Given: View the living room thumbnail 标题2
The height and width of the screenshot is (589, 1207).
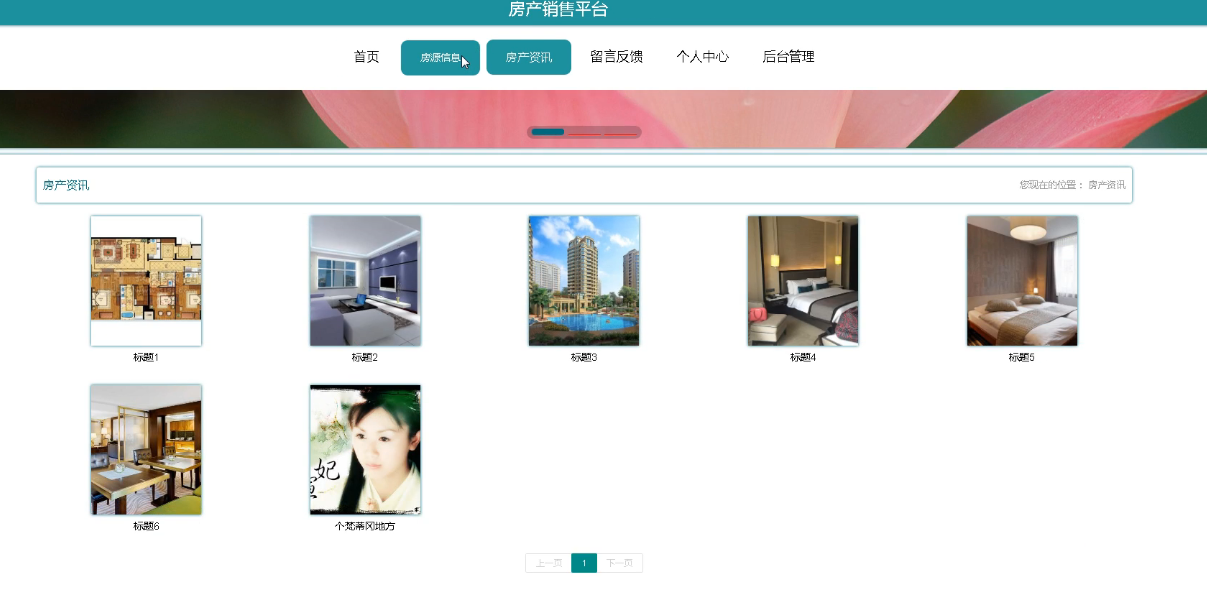Looking at the screenshot, I should (365, 281).
